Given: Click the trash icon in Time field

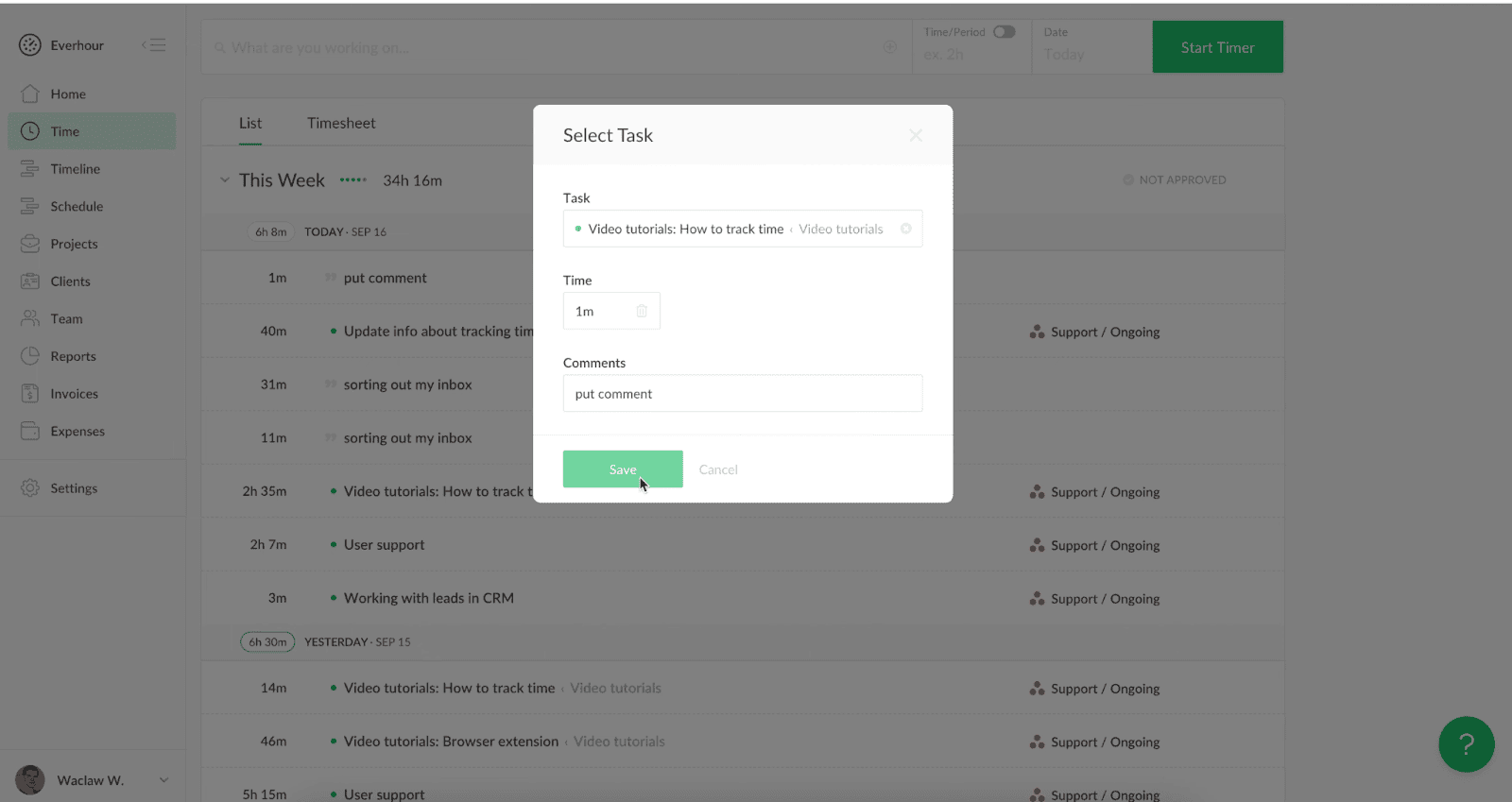Looking at the screenshot, I should point(642,311).
